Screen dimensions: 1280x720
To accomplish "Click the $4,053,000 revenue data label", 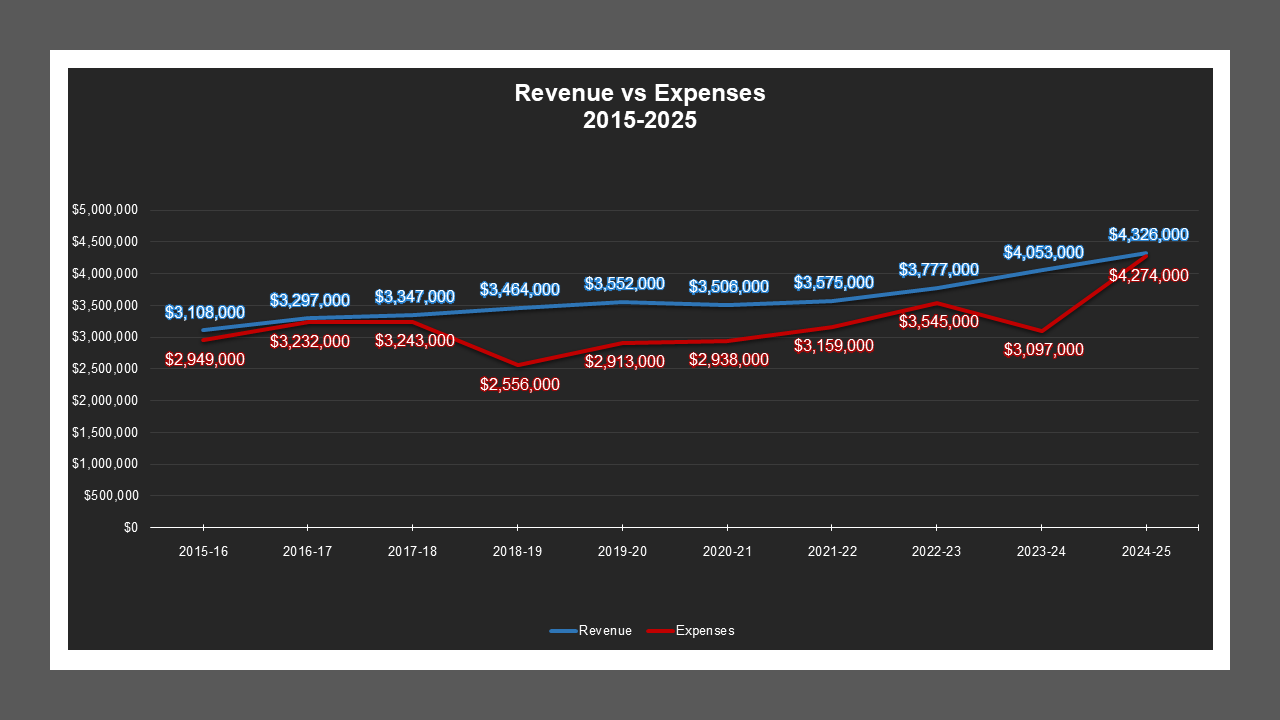I will click(1043, 253).
